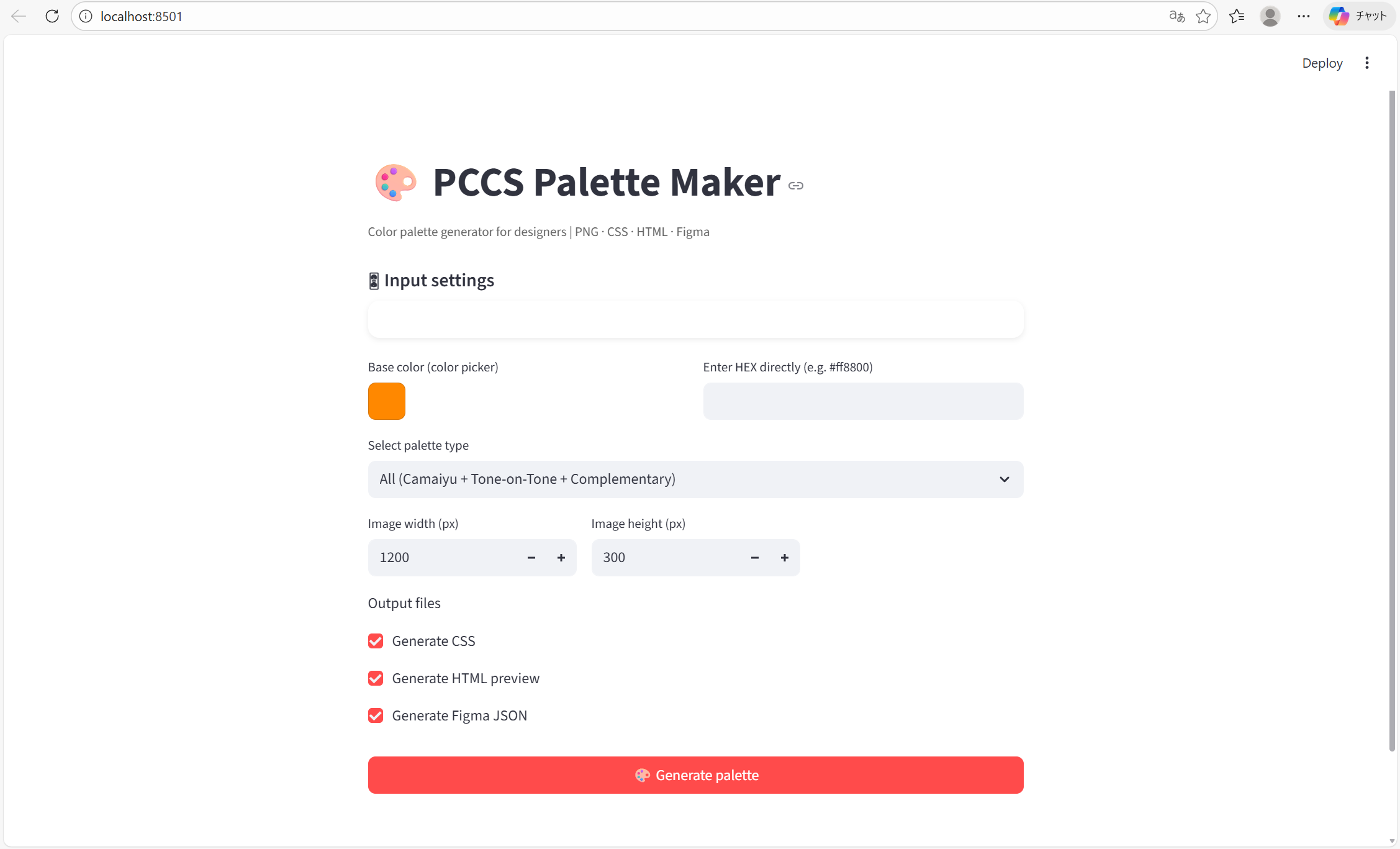Focus the Enter HEX directly input field

click(863, 401)
